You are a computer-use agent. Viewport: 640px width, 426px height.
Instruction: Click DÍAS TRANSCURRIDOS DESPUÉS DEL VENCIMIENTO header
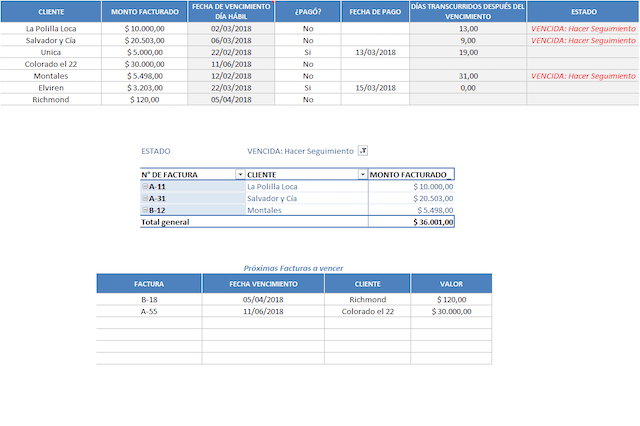click(x=468, y=11)
